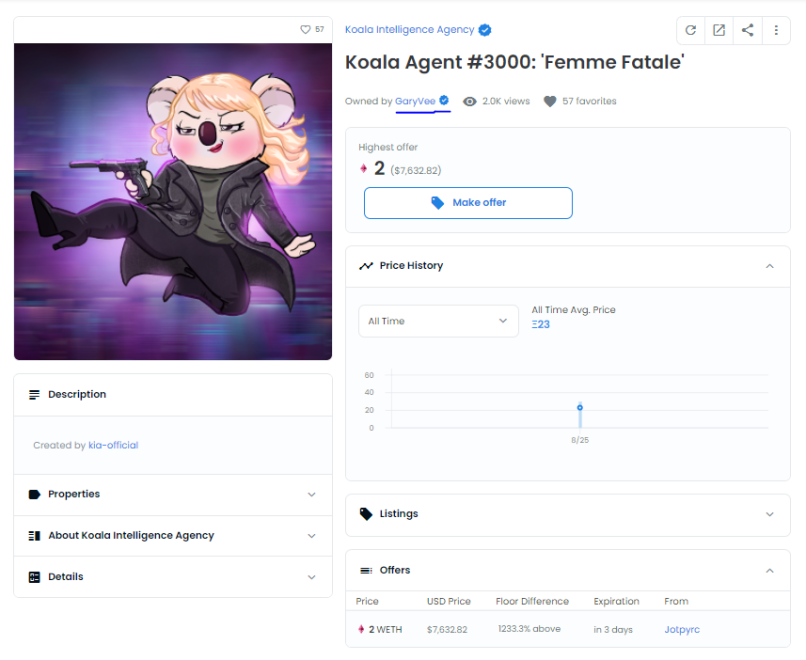Click the share icon
This screenshot has width=806, height=660.
point(747,30)
